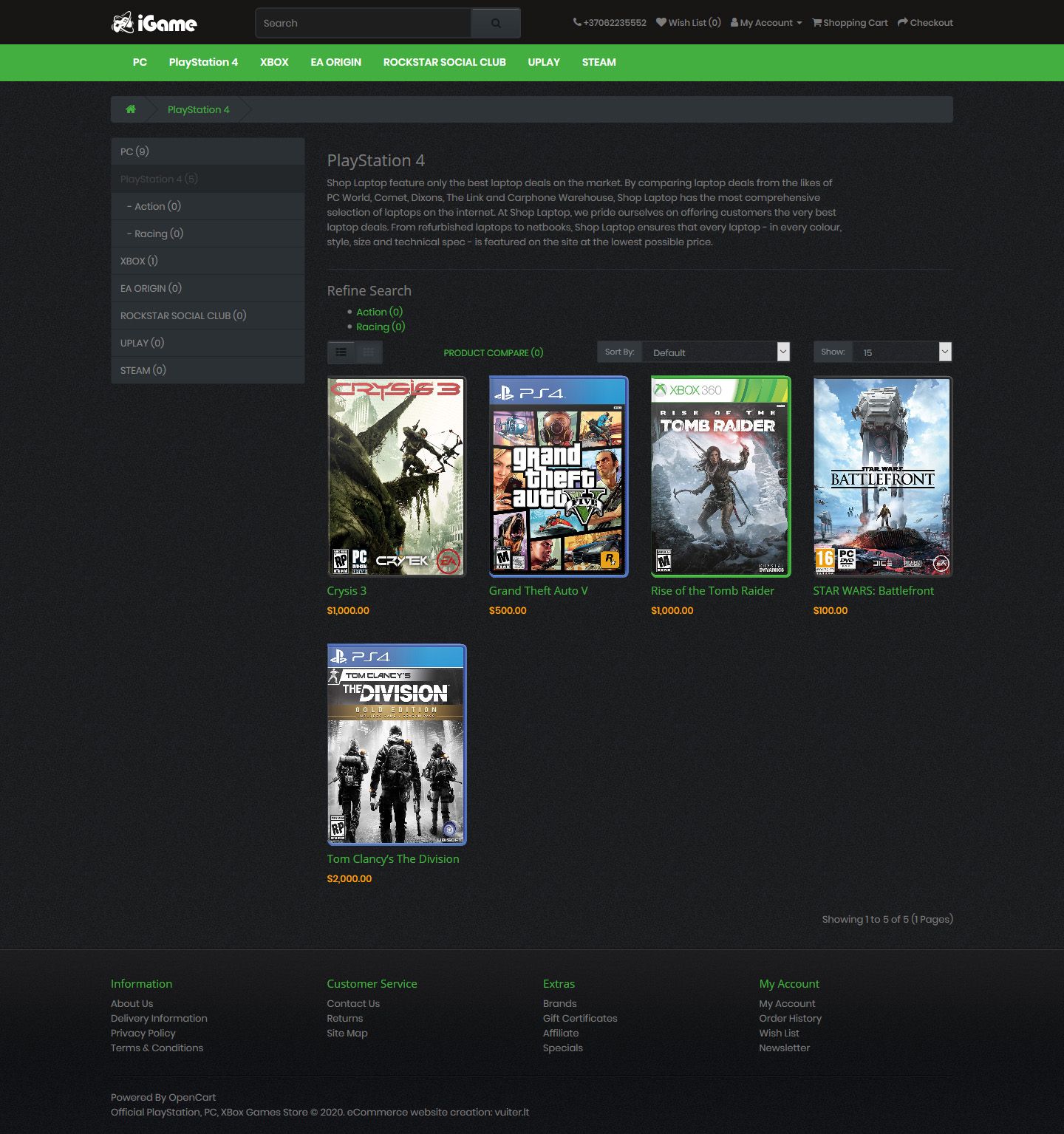Screen dimensions: 1064x1134
Task: Open Affiliate footer link
Action: point(561,1033)
